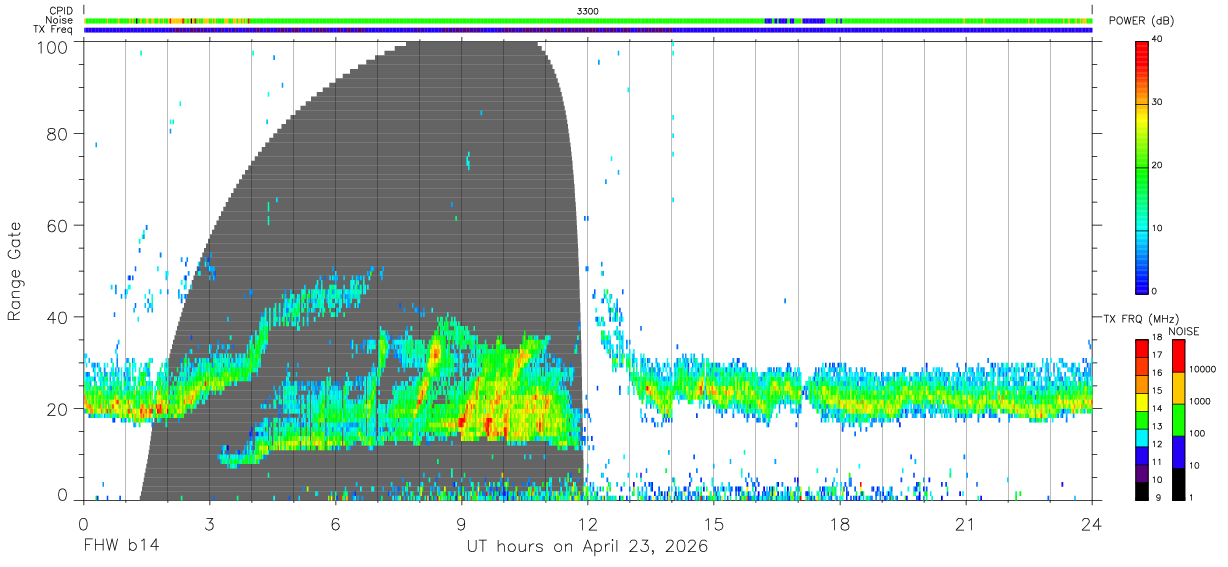The width and height of the screenshot is (1228, 567).
Task: Click the 14 label on the TX FRQ legend
Action: point(1157,408)
